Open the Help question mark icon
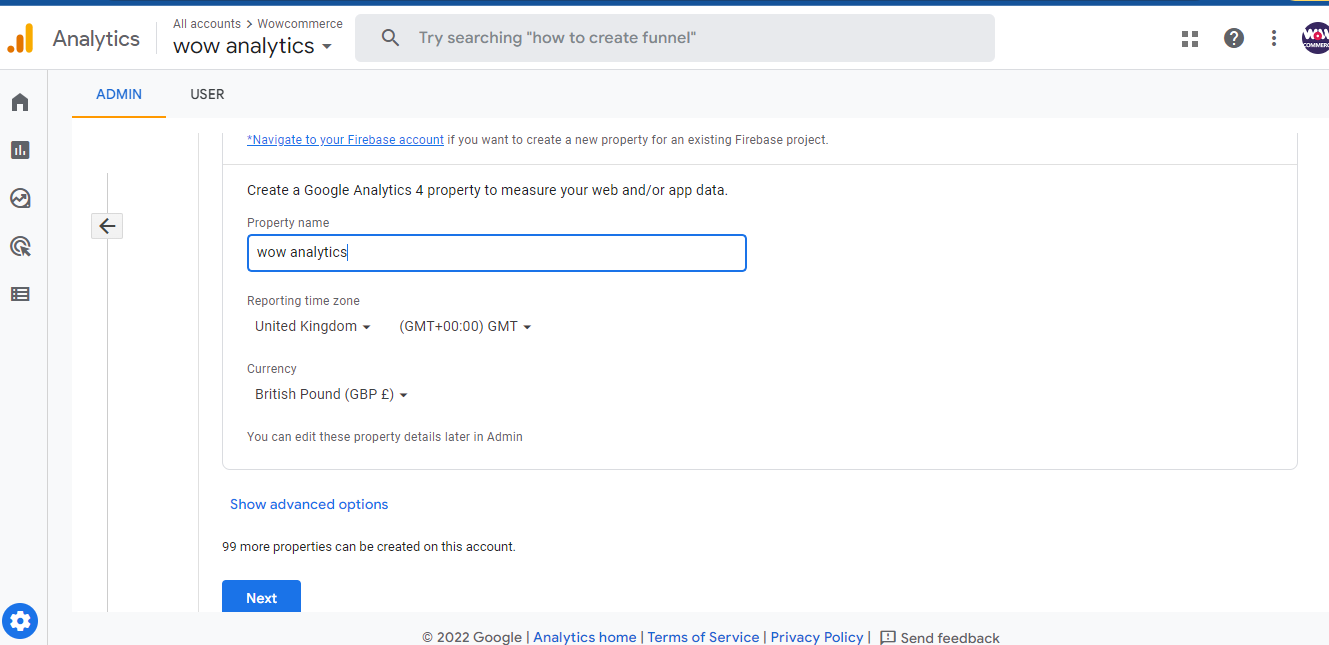 tap(1234, 38)
